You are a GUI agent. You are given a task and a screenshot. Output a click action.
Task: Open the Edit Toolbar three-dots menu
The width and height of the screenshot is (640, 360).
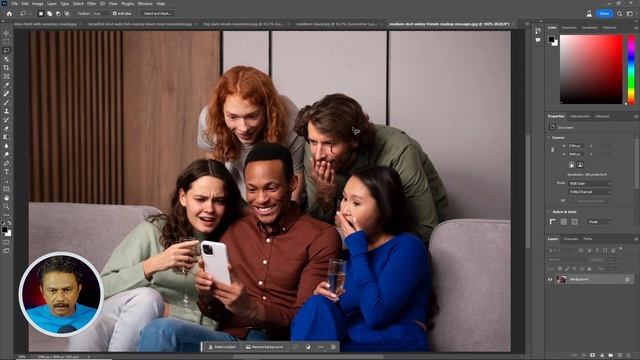click(6, 215)
